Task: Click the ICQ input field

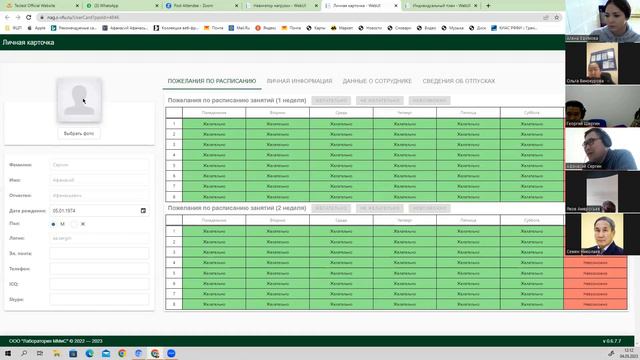Action: pos(99,284)
